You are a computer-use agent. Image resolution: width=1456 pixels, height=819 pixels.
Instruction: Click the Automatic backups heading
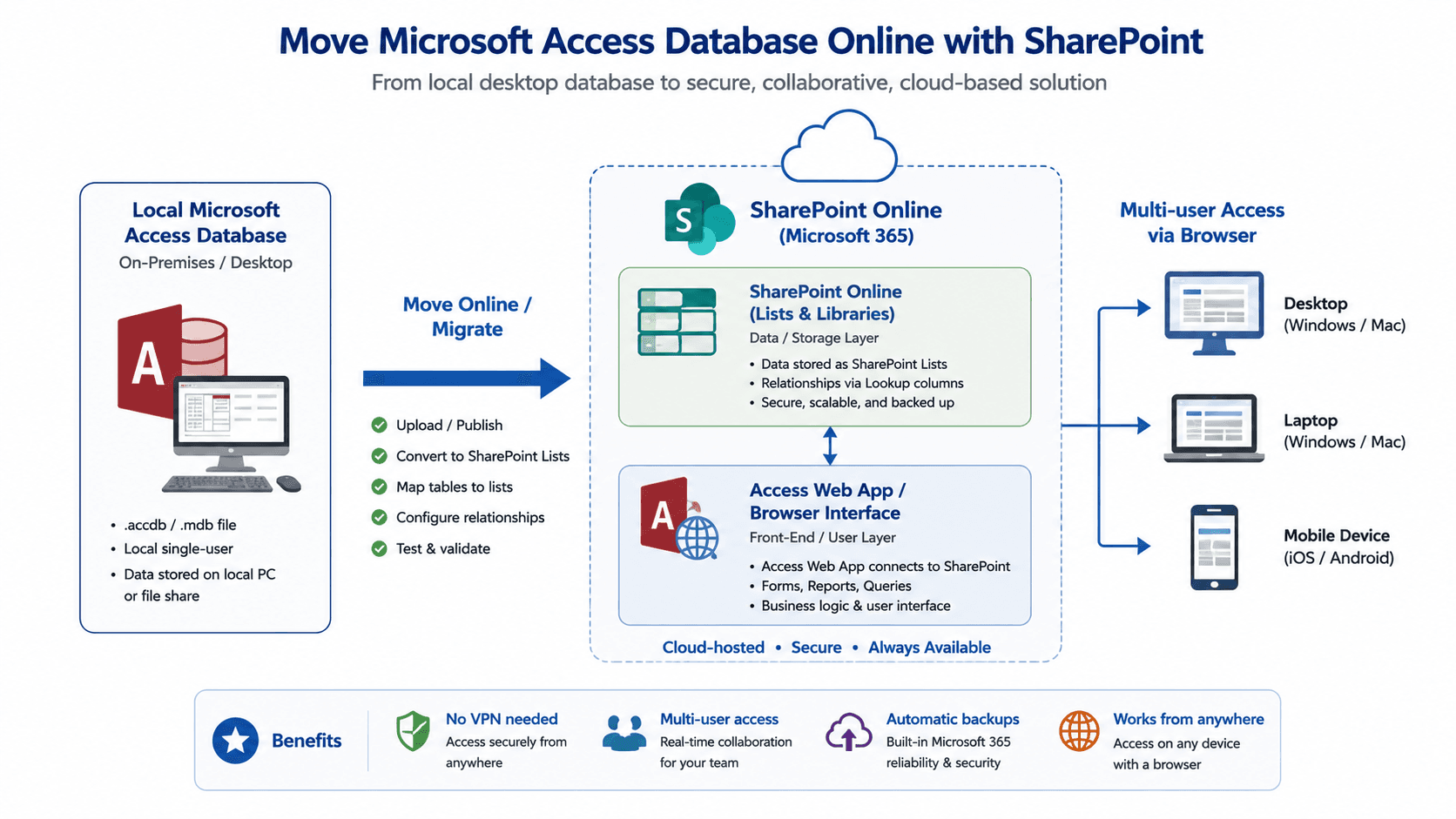953,719
